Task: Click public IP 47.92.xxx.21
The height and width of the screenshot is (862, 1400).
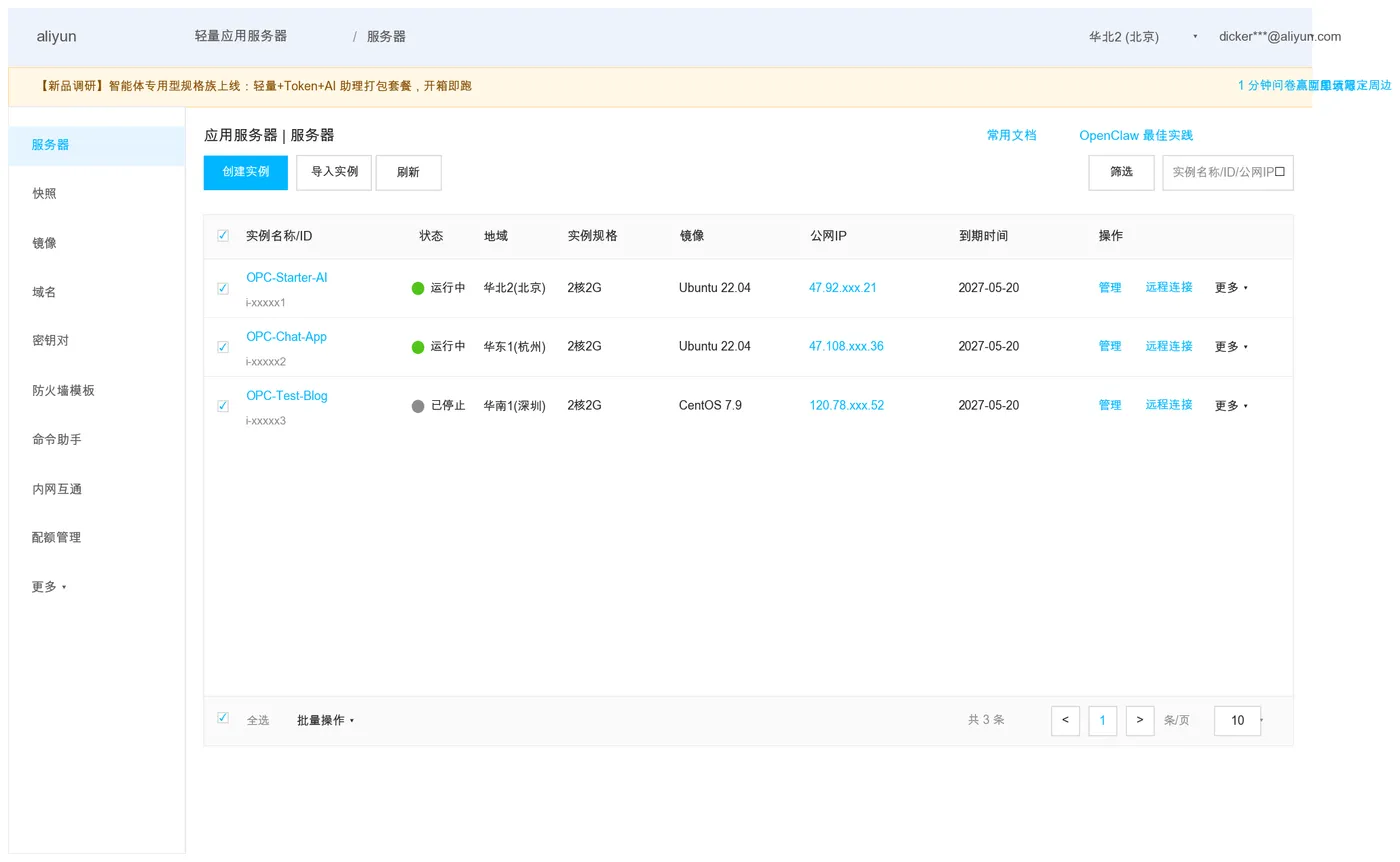Action: coord(843,288)
